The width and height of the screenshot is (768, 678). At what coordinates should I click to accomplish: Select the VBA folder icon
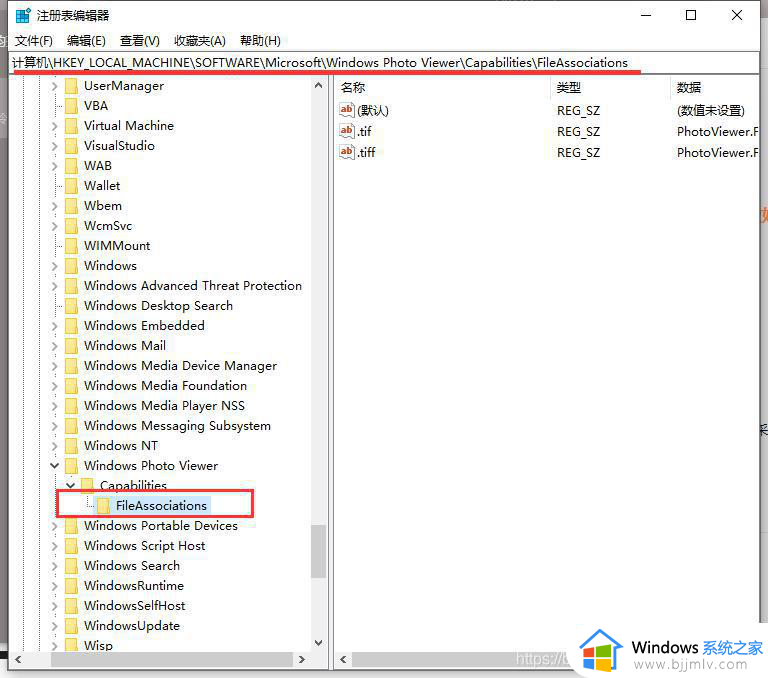(x=72, y=106)
